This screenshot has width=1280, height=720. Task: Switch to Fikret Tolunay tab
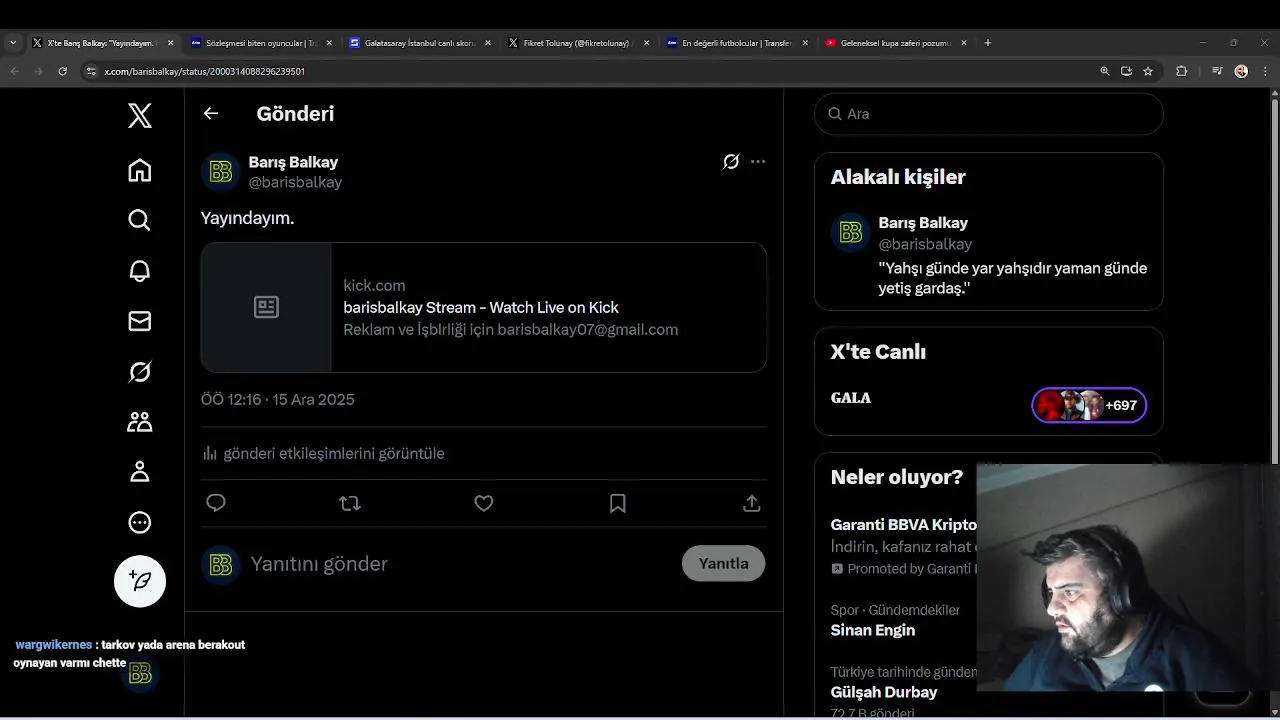pyautogui.click(x=578, y=43)
